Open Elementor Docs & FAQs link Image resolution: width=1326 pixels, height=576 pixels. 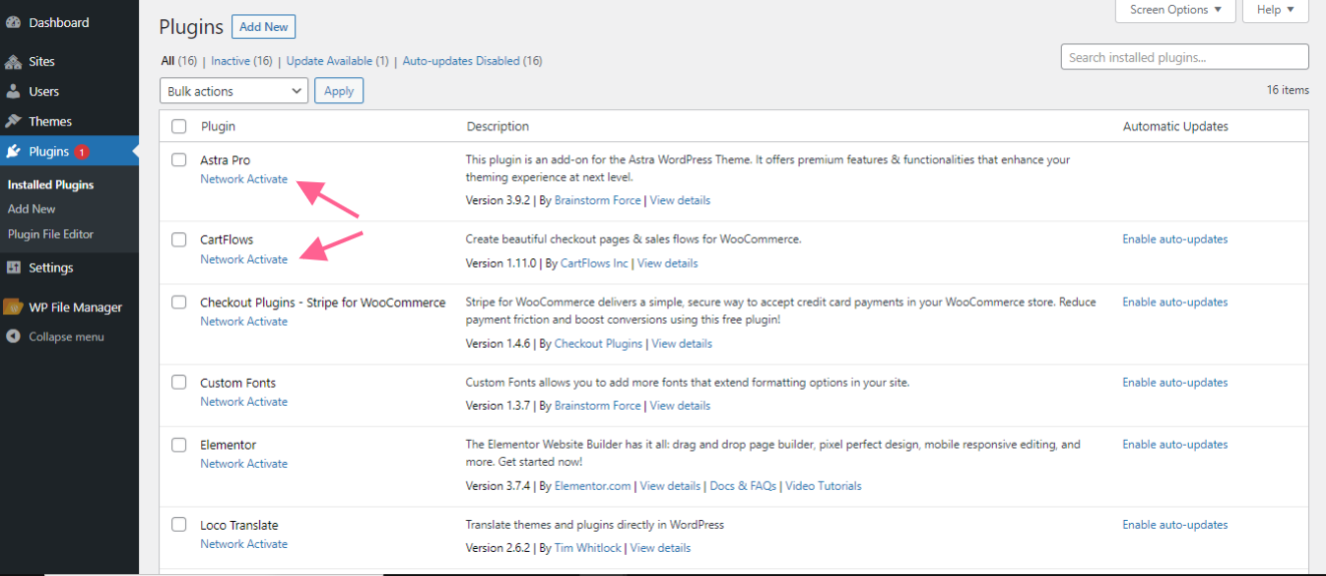743,486
